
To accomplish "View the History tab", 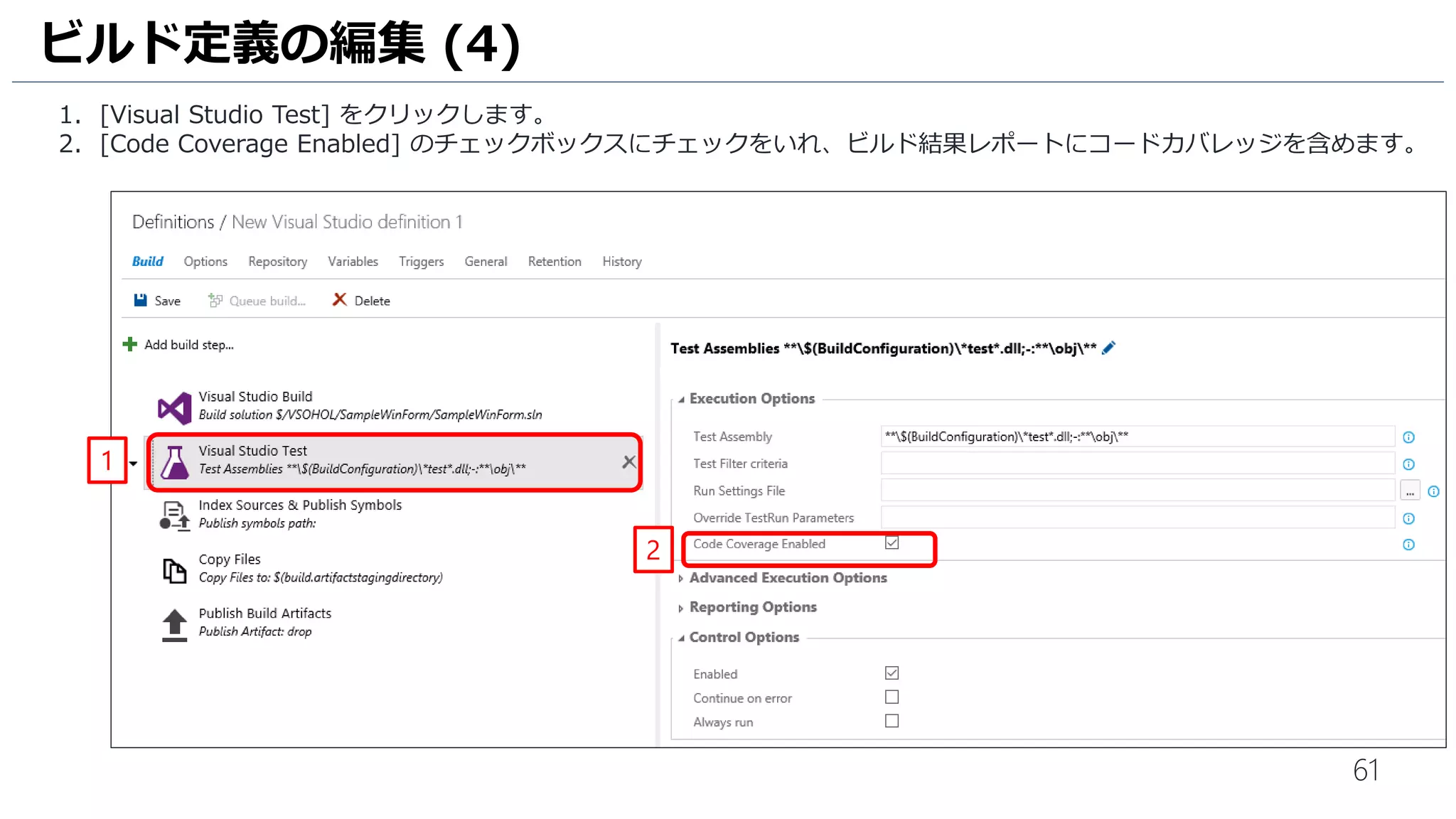I will [x=622, y=262].
